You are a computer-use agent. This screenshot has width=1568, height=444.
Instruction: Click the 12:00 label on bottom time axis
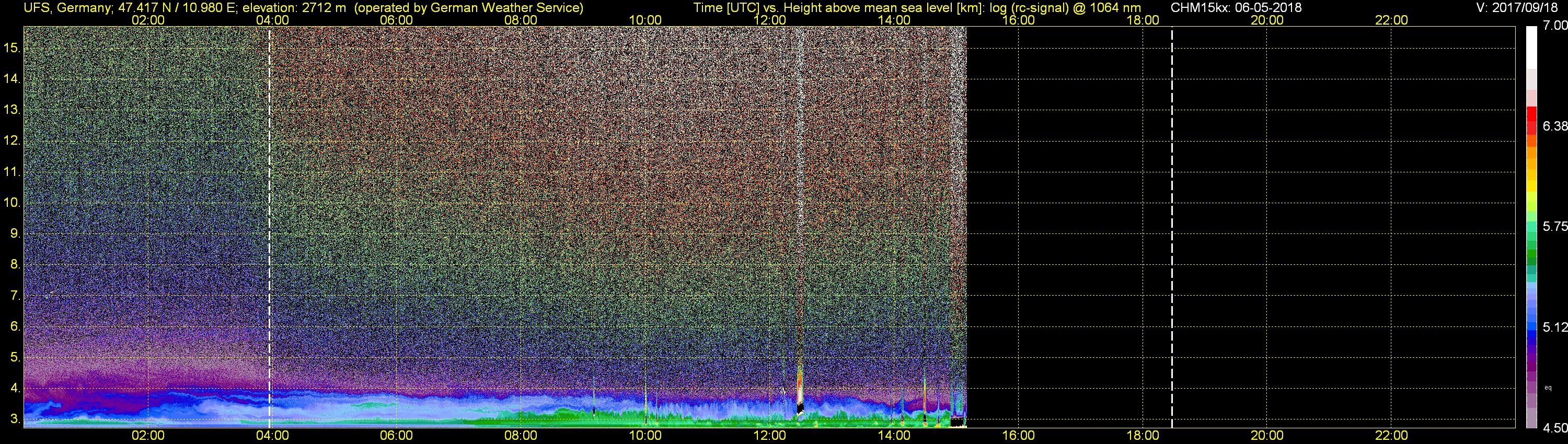[x=769, y=436]
